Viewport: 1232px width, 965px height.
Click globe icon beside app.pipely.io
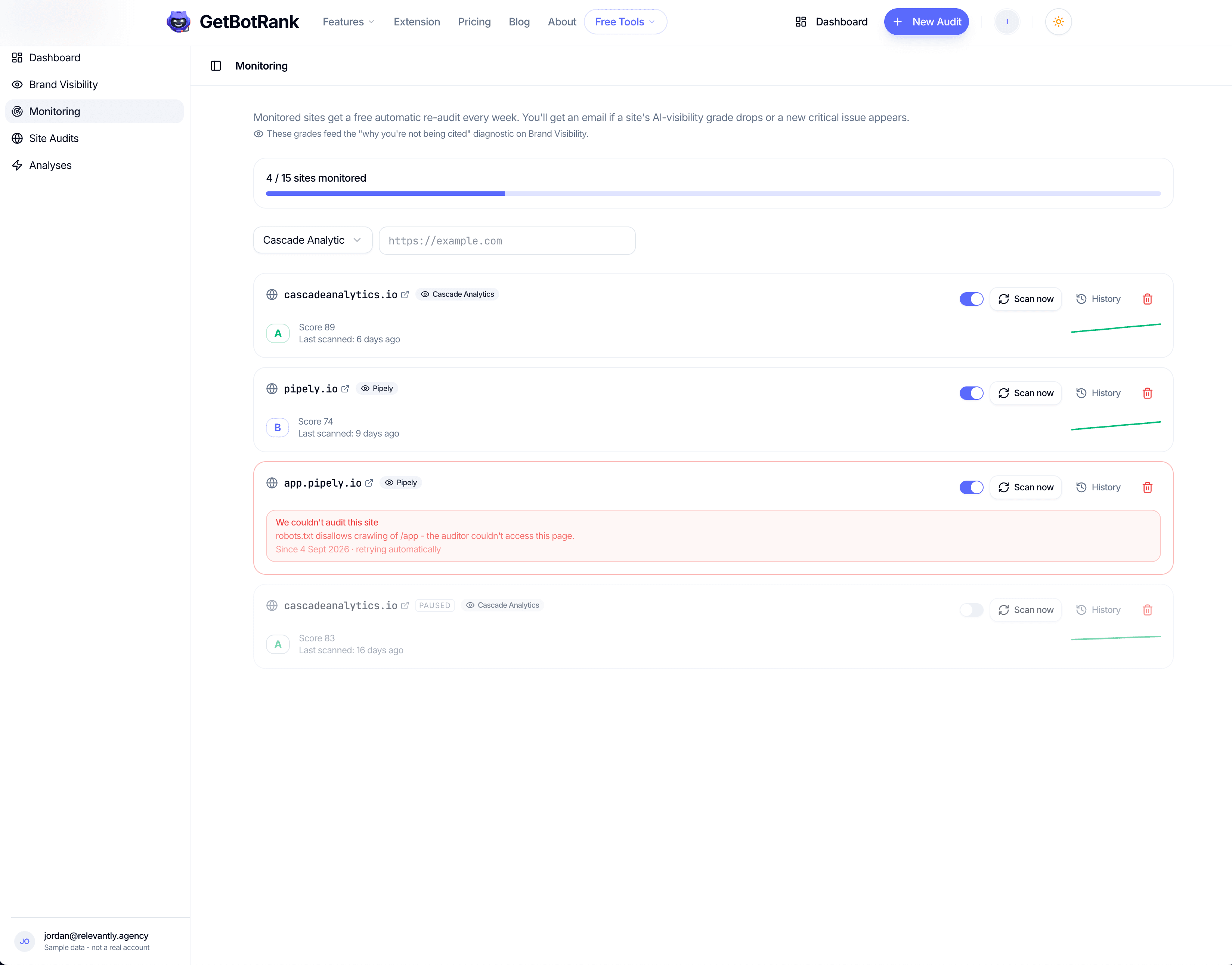point(272,483)
